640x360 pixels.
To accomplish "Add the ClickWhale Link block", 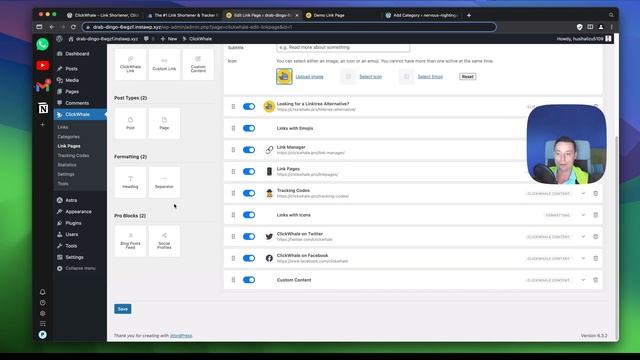I will (x=130, y=64).
